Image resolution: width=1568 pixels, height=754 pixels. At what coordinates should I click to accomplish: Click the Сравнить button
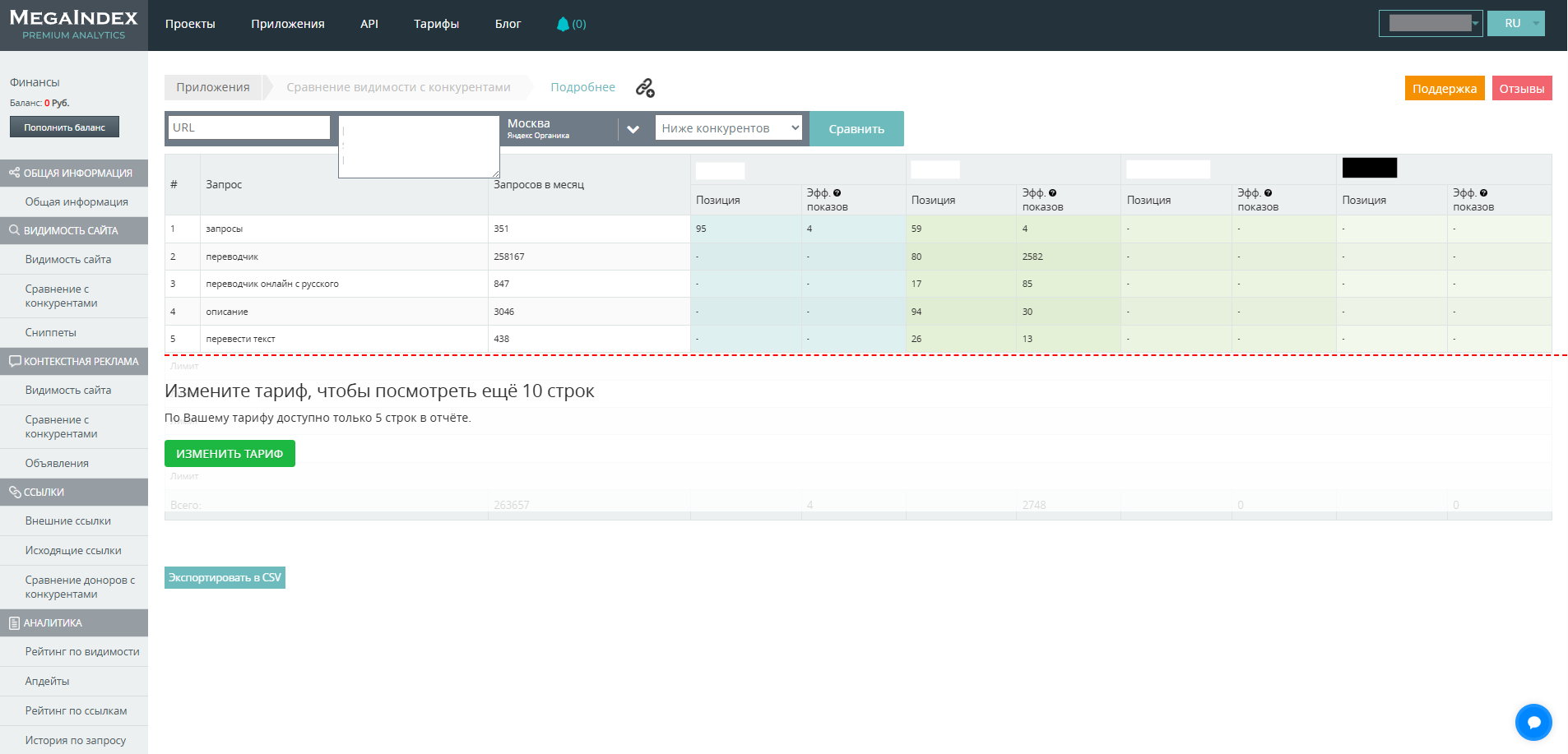[x=856, y=129]
